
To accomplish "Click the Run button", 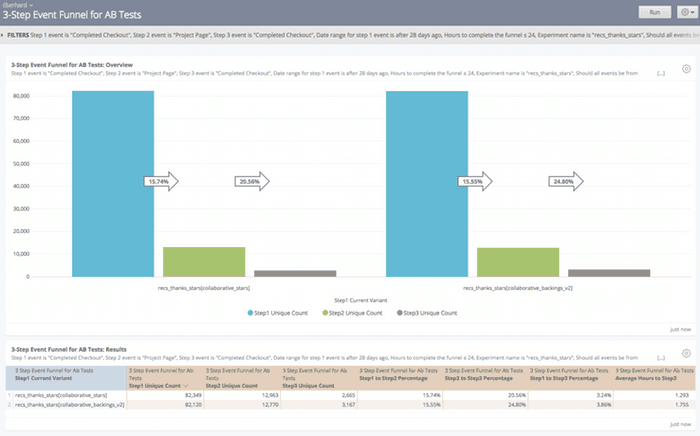I will tap(650, 12).
